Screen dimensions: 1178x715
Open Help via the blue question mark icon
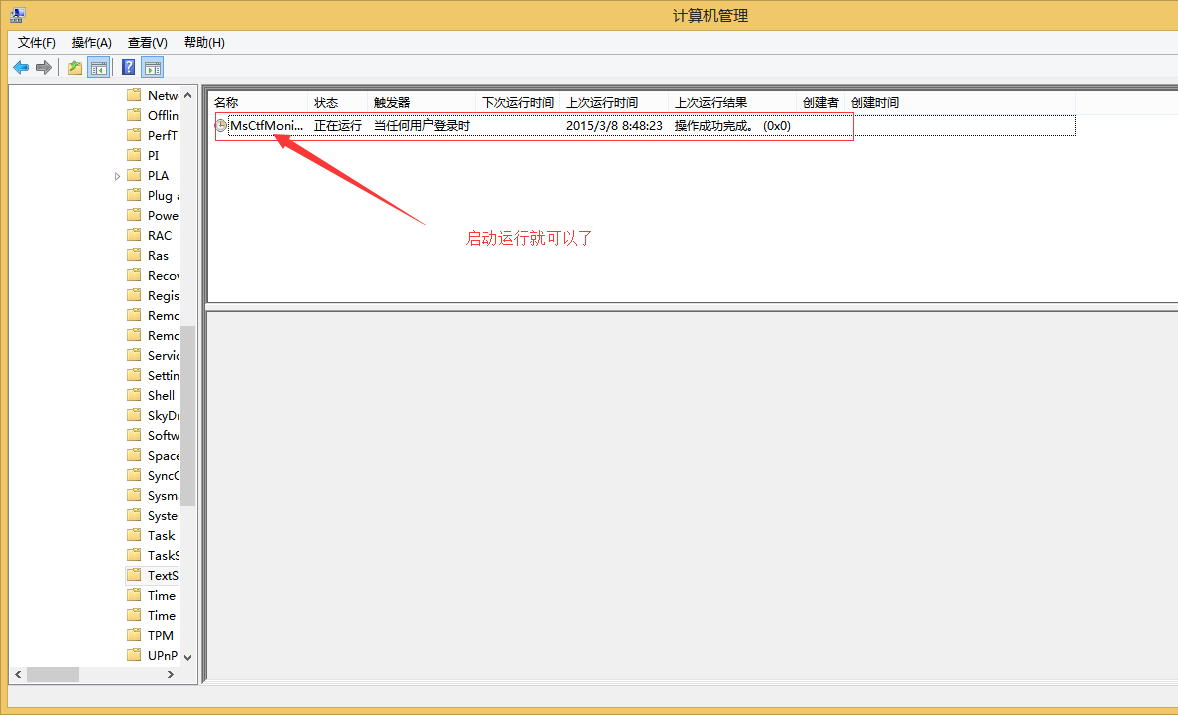coord(128,68)
